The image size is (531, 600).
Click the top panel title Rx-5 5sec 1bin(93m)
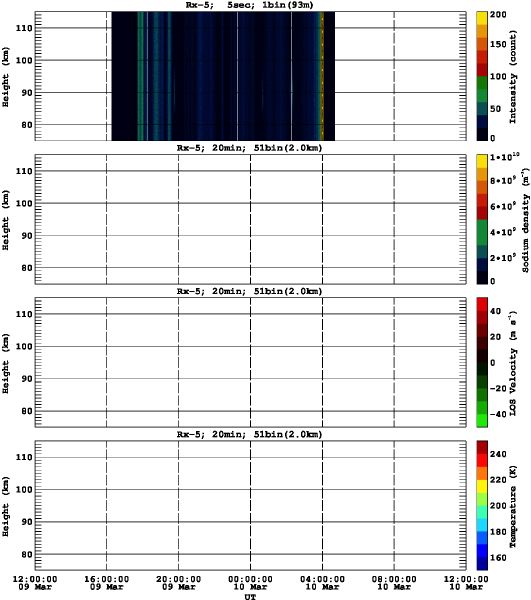click(249, 5)
